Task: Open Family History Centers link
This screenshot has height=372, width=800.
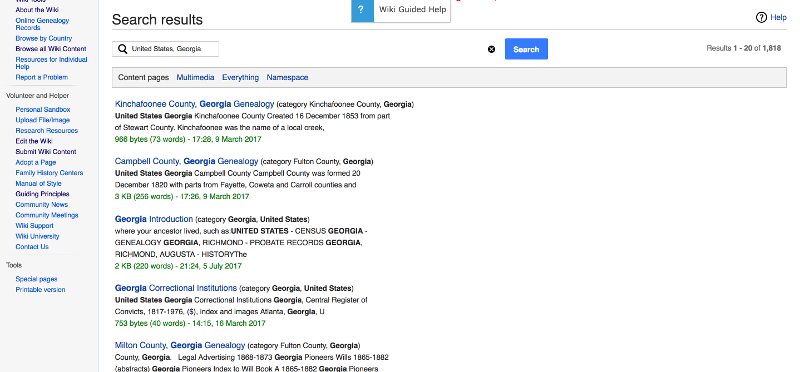Action: pyautogui.click(x=49, y=173)
